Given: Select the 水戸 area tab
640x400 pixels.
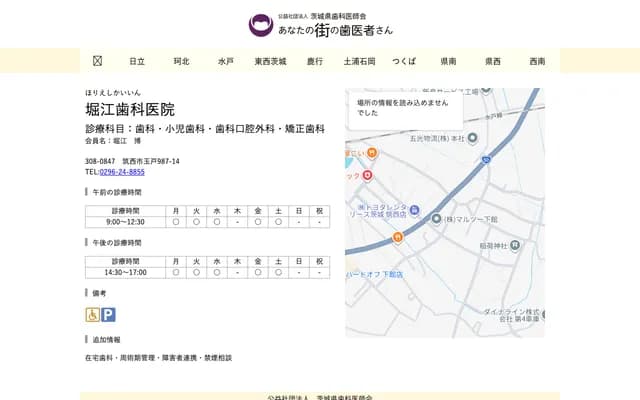Looking at the screenshot, I should click(x=226, y=61).
